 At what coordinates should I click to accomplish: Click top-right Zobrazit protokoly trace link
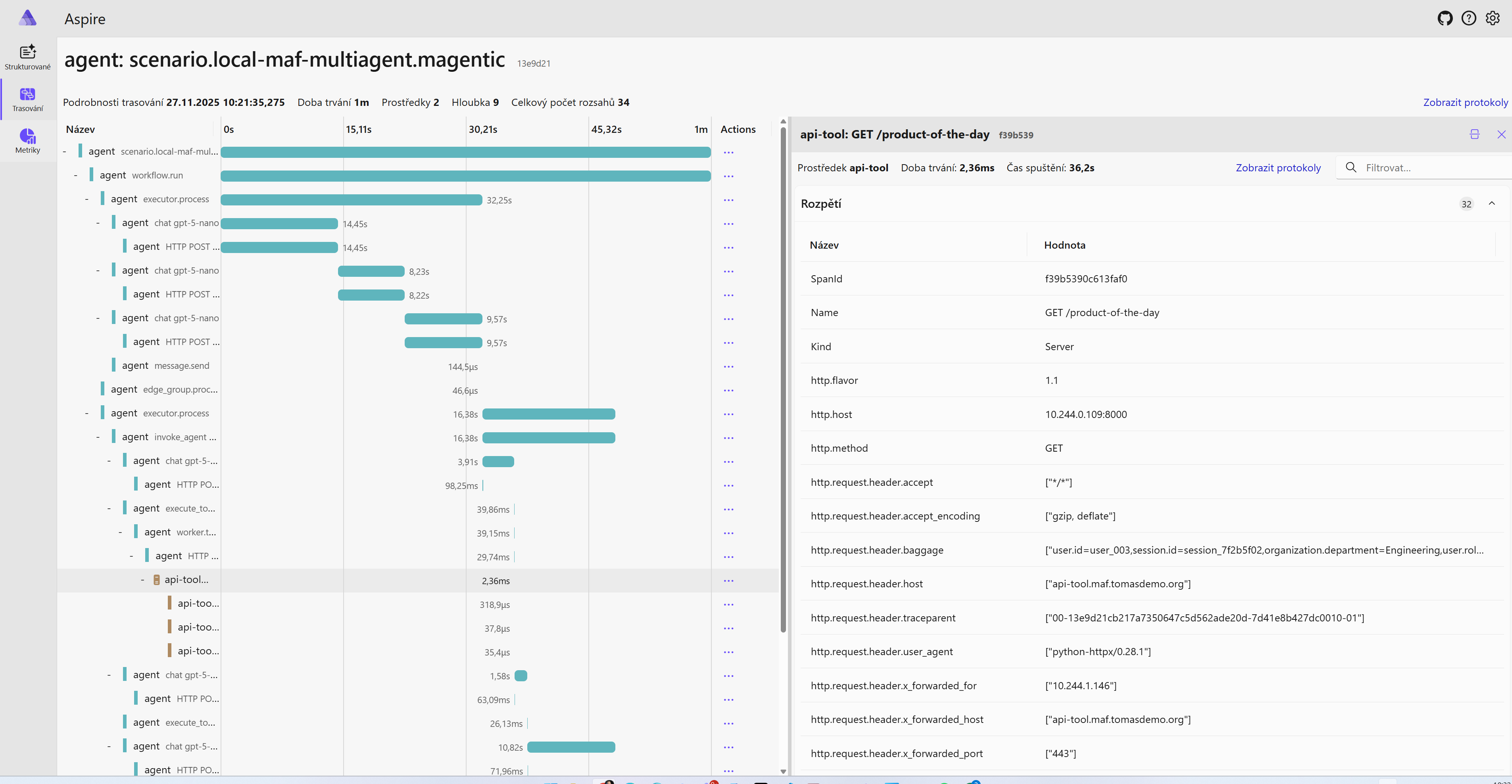pos(1465,102)
